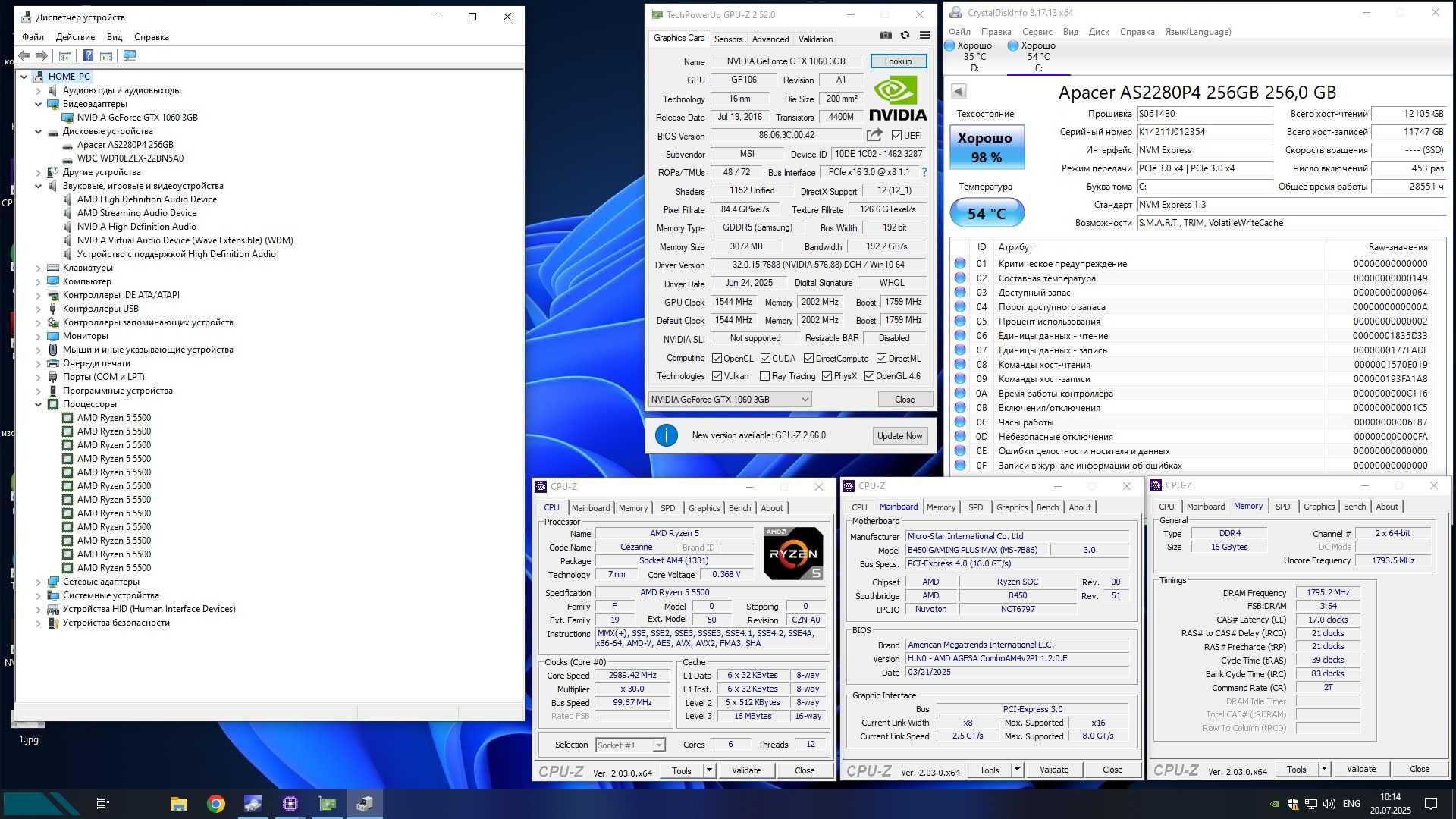Click the NVIDIA tray icon
1456x819 pixels.
click(x=1275, y=804)
